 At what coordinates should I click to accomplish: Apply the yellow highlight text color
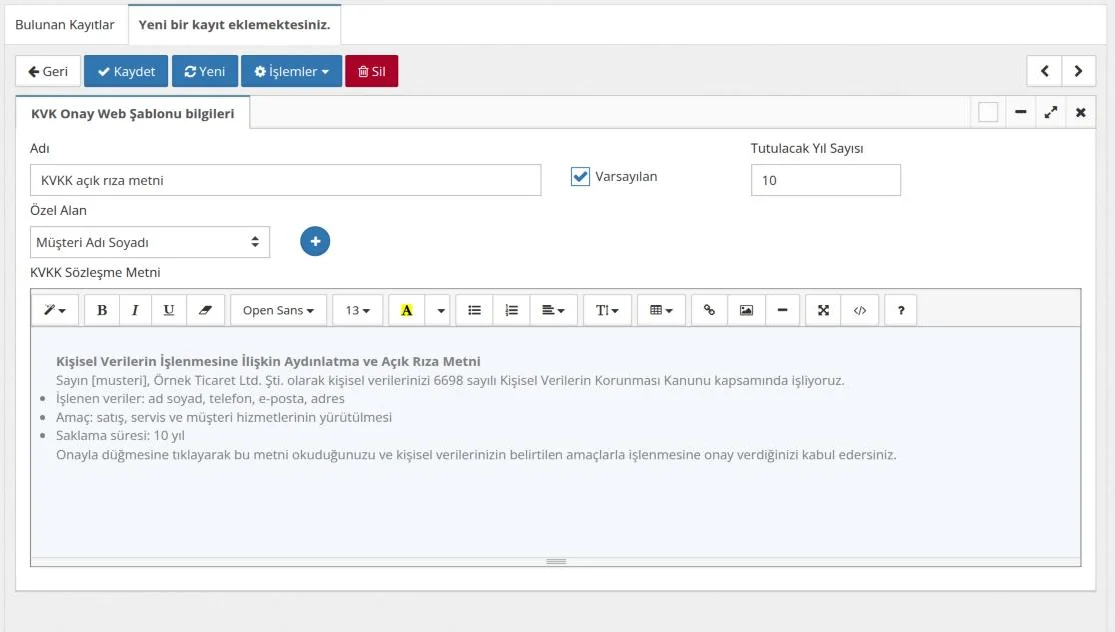[x=407, y=310]
